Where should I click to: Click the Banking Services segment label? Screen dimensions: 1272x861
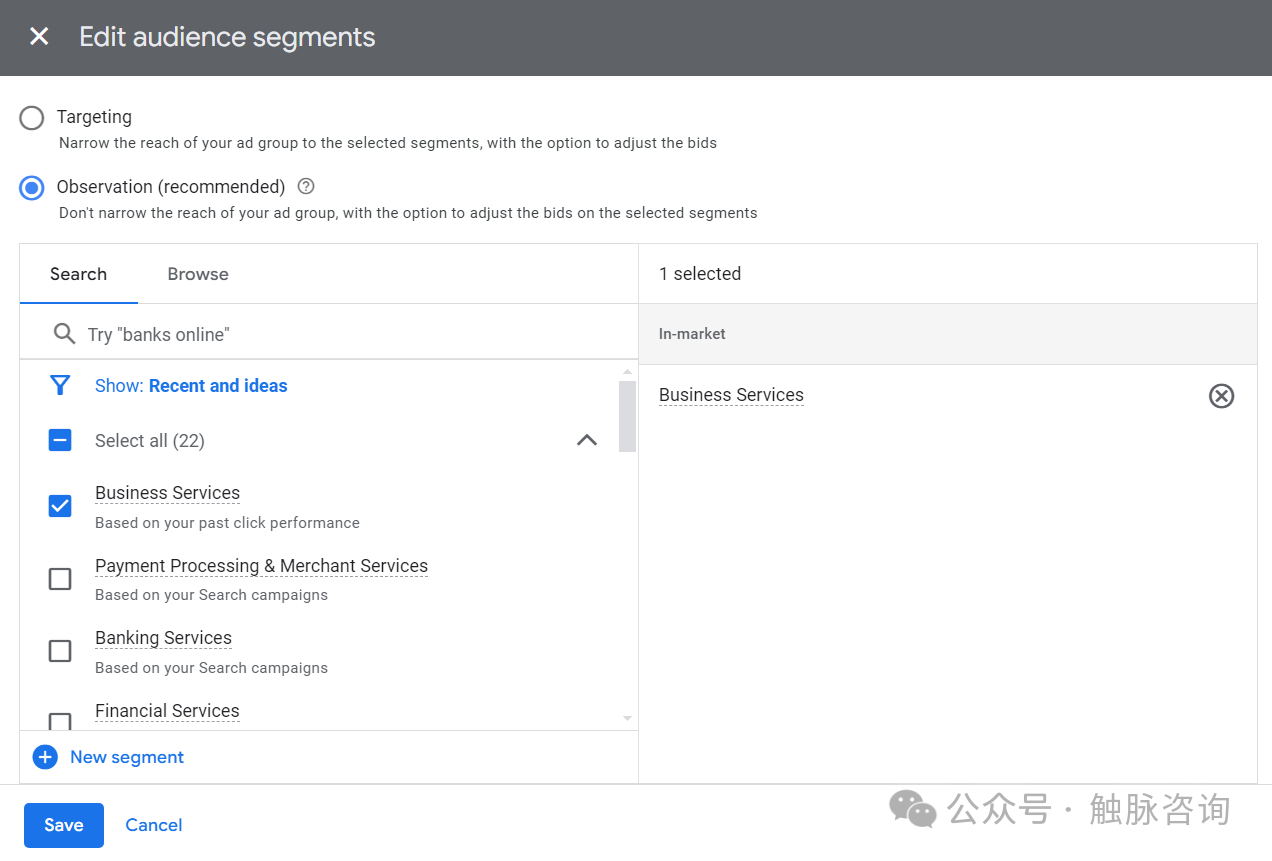click(163, 638)
